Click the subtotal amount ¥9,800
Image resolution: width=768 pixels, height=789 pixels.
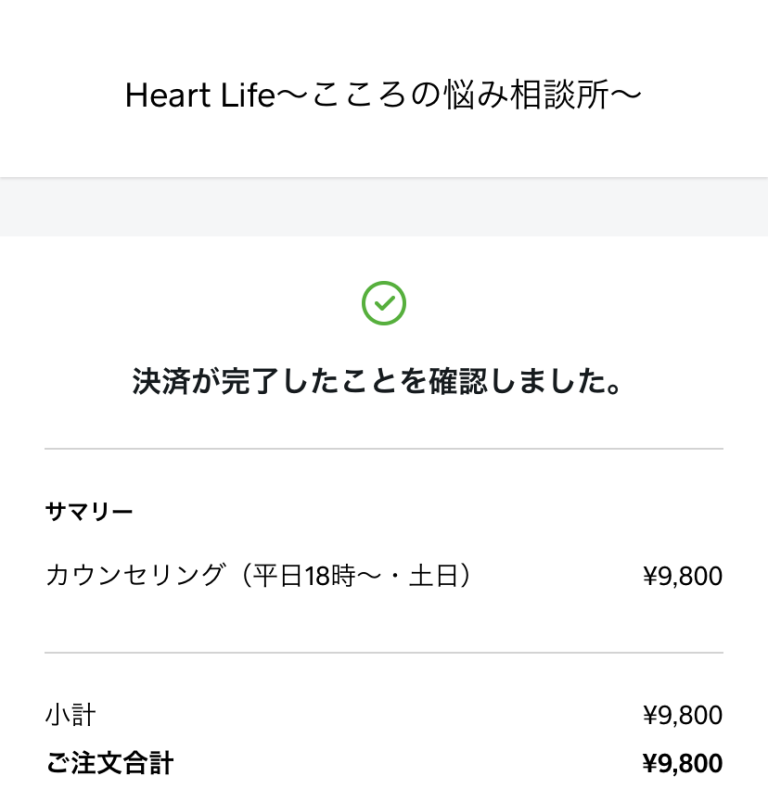point(682,715)
